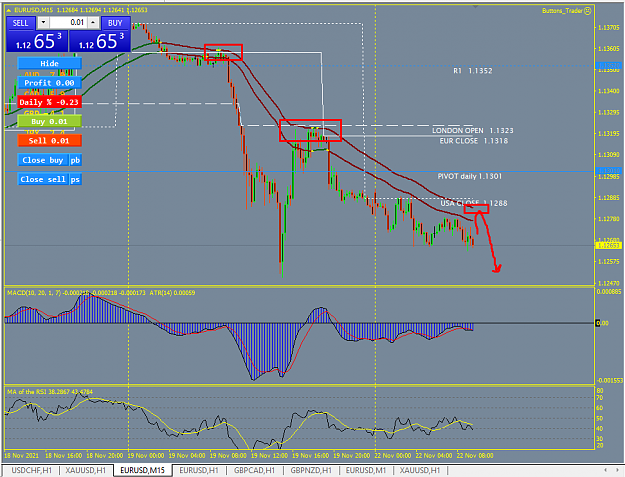Viewport: 625px width, 477px height.
Task: Click the Close sell button
Action: tap(43, 179)
